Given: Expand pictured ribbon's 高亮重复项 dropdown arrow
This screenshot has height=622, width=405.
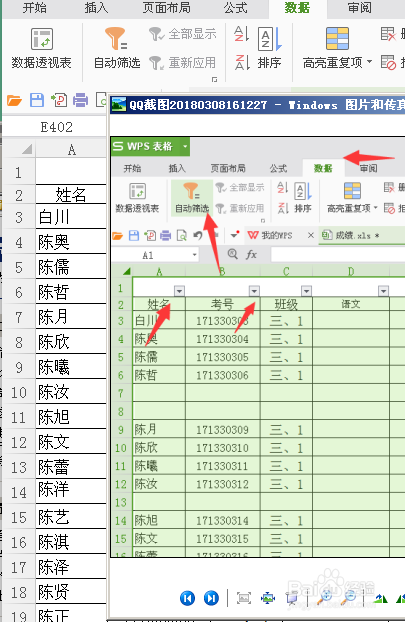Looking at the screenshot, I should [x=376, y=207].
